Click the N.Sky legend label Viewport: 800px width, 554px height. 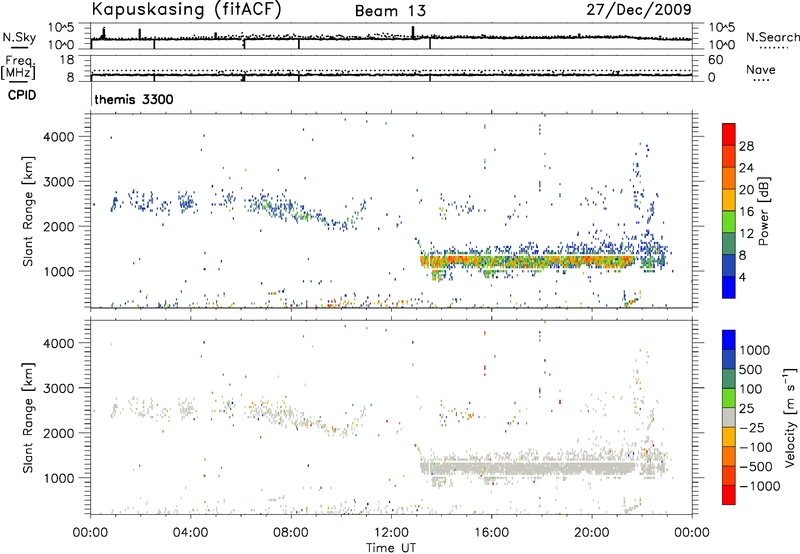coord(19,37)
